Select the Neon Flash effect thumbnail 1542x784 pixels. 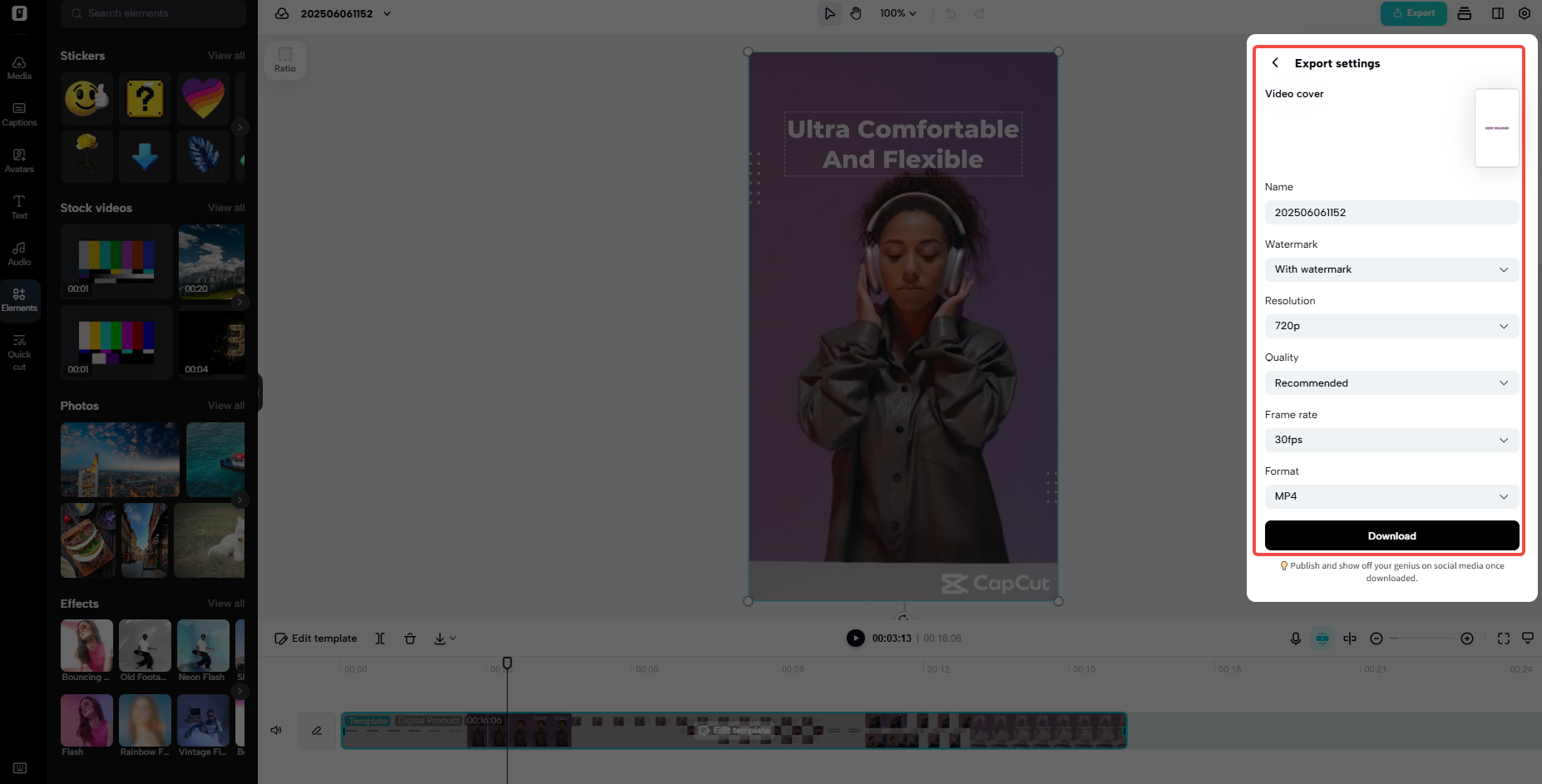click(x=202, y=645)
